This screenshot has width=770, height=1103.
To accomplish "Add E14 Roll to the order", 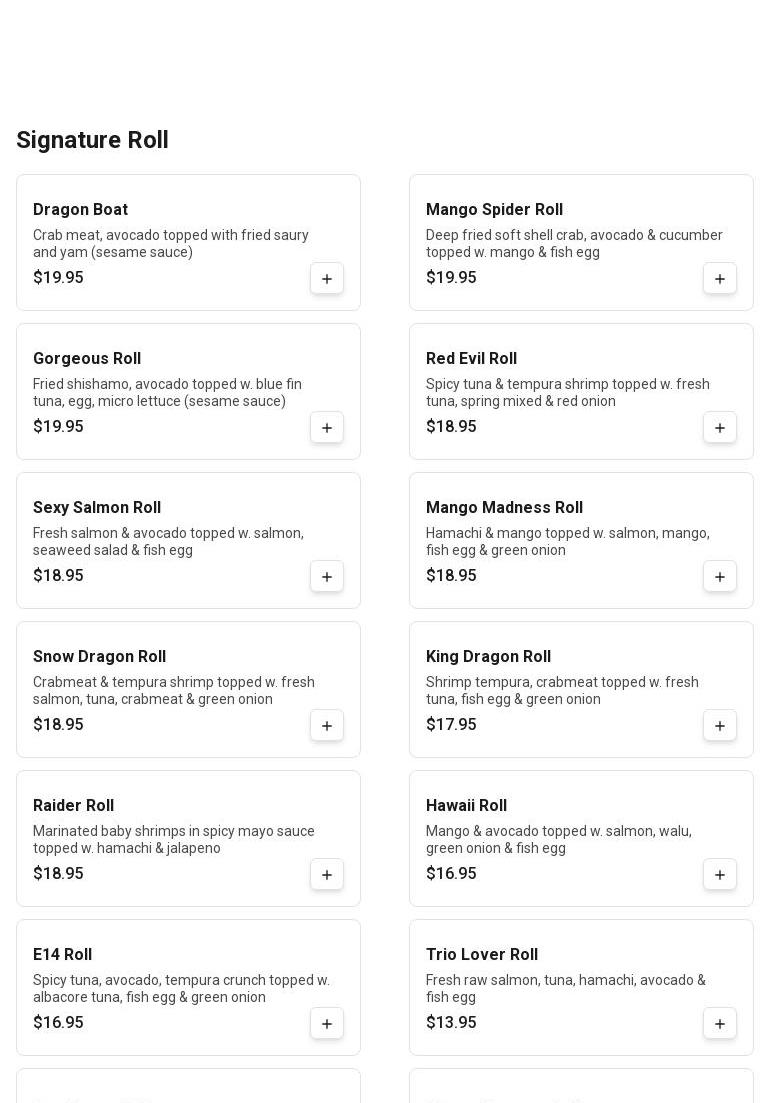I will [327, 1023].
